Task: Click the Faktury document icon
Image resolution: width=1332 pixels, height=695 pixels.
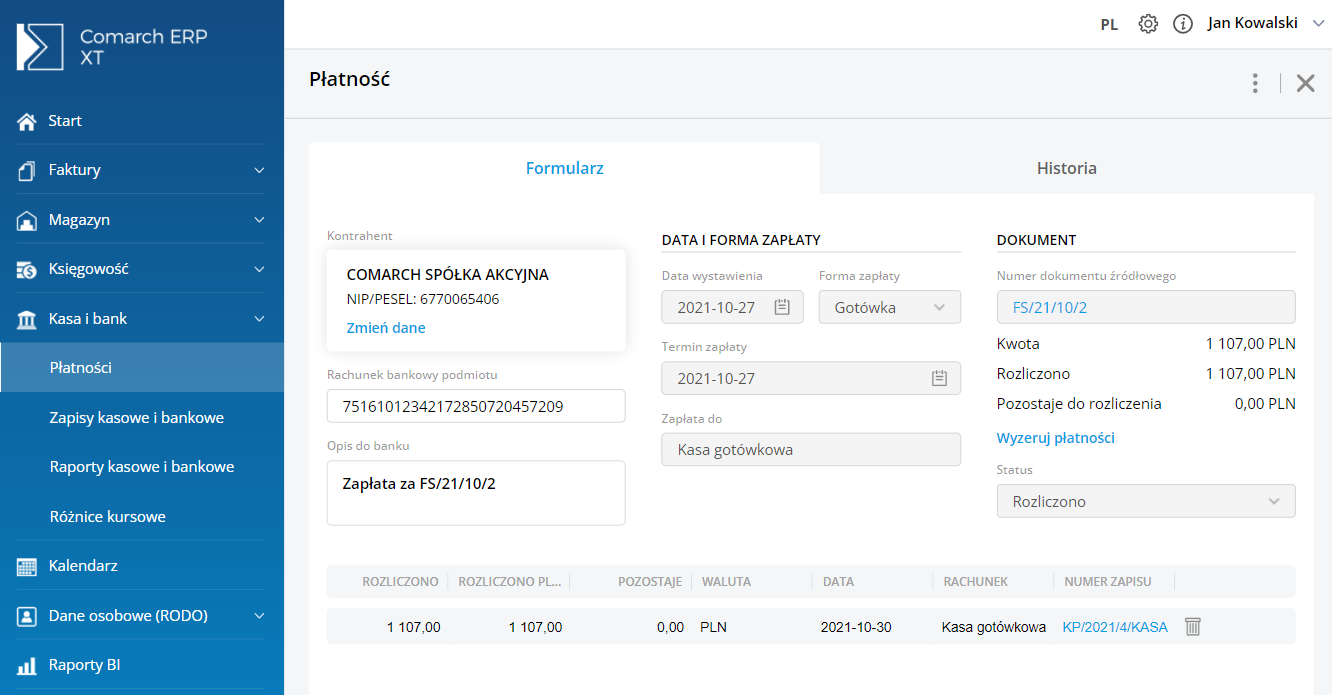Action: click(27, 170)
